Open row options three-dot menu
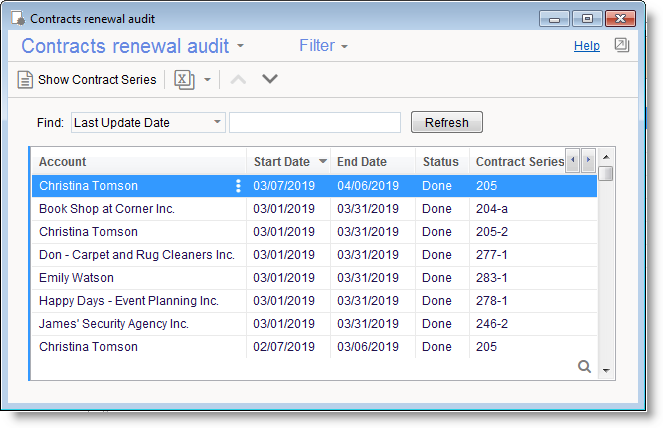Viewport: 663px width, 428px height. point(237,186)
